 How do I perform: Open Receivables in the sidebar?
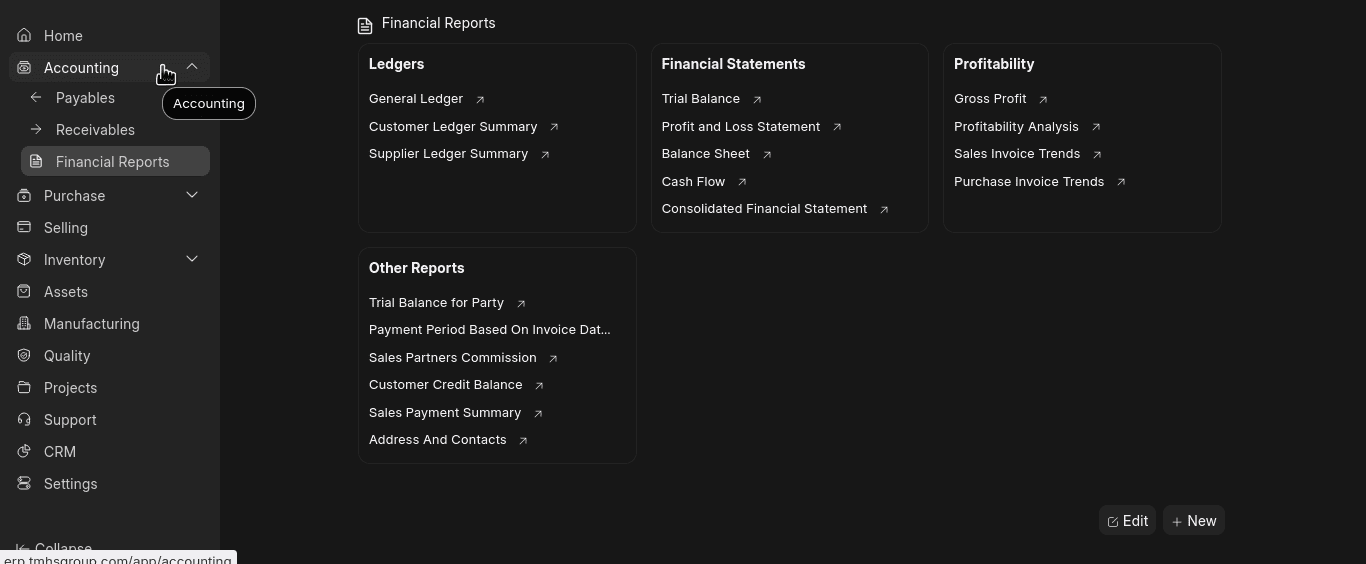[95, 130]
